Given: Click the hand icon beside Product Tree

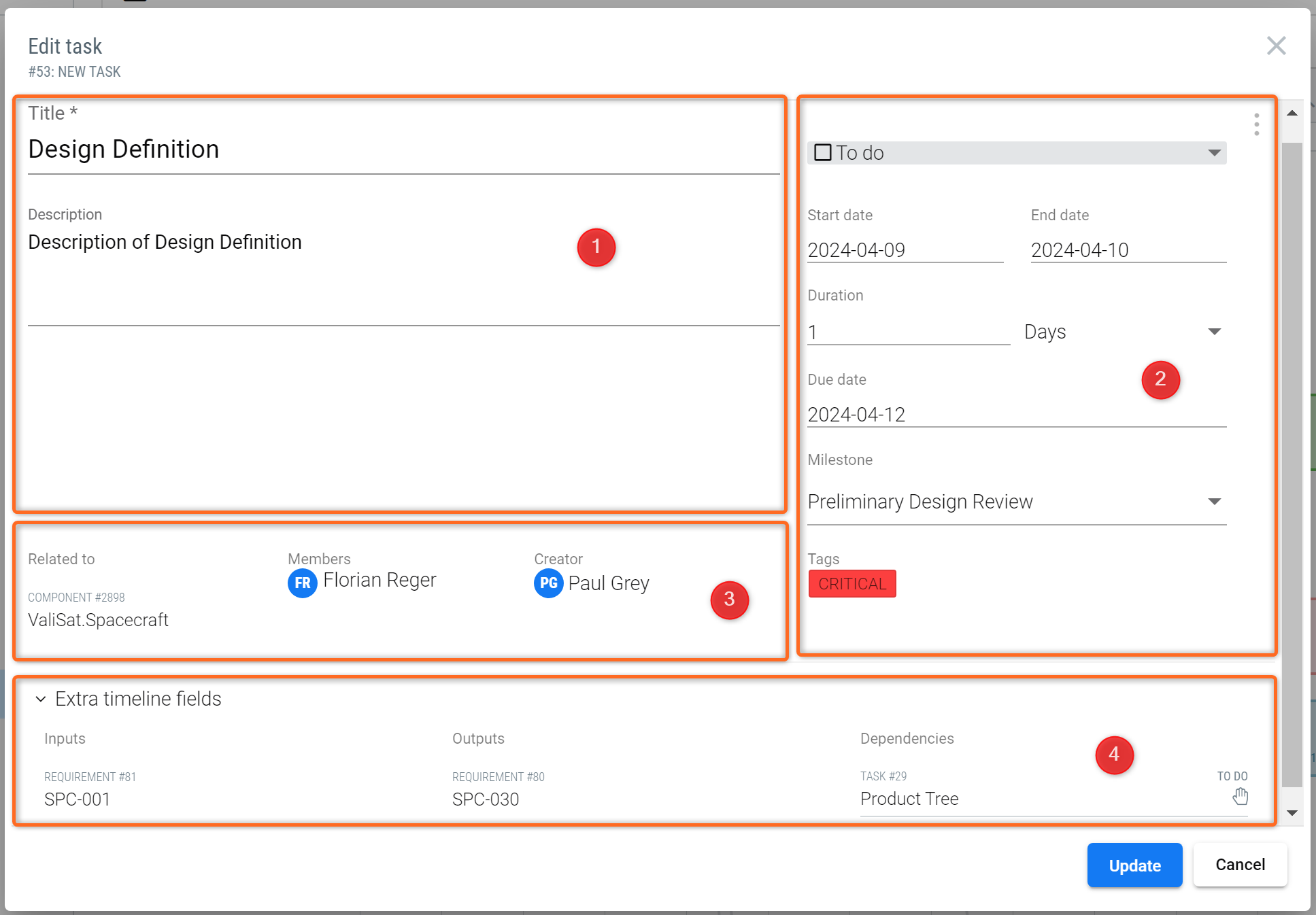Looking at the screenshot, I should 1240,796.
